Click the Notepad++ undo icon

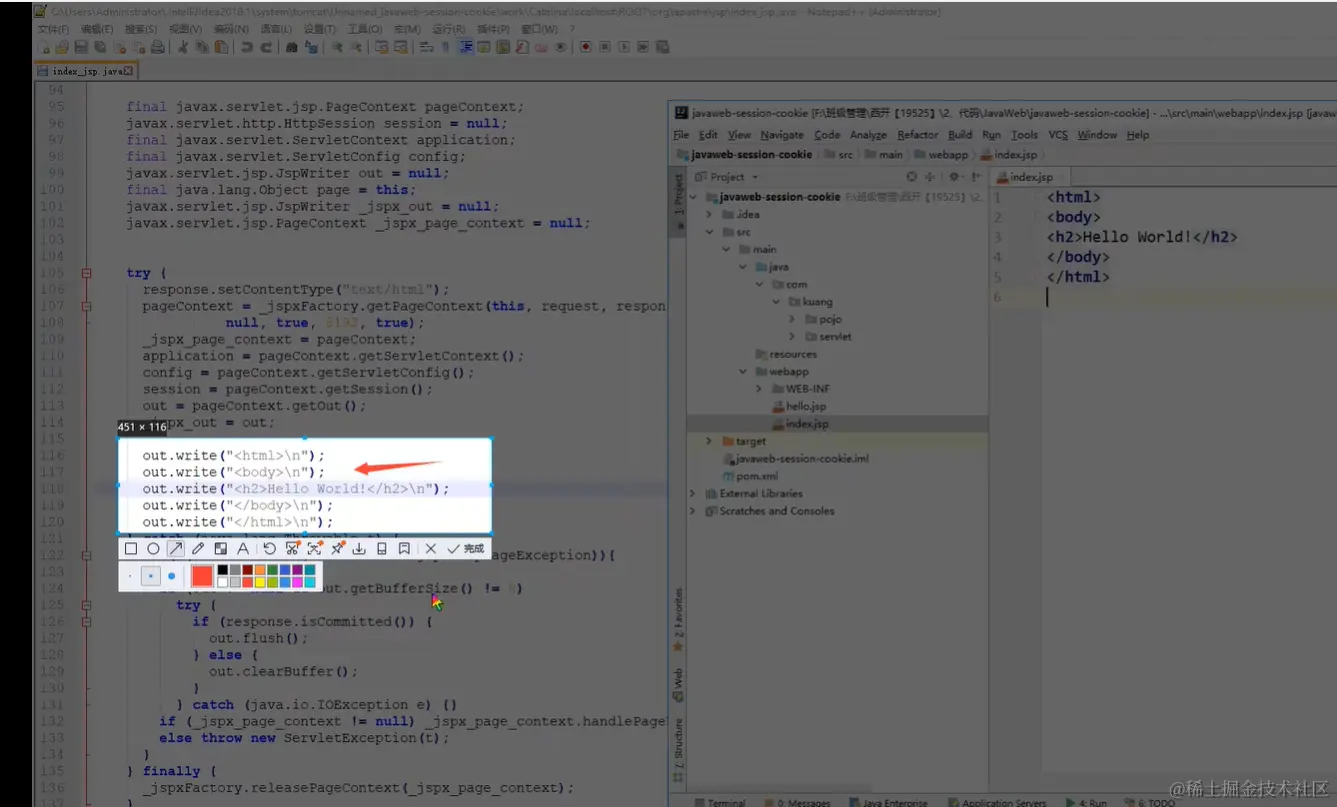[x=246, y=47]
